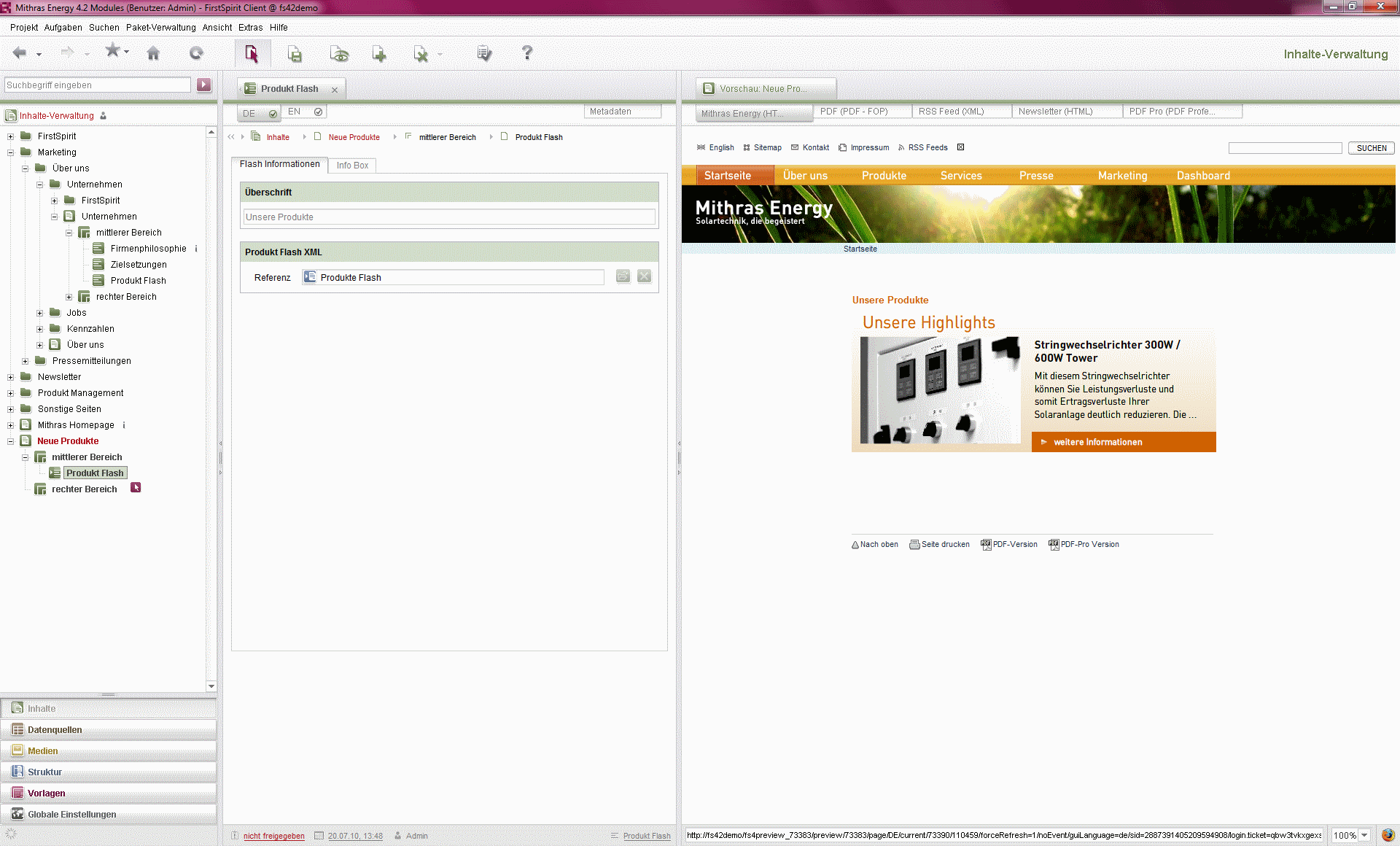Collapse the Marketing folder
This screenshot has height=846, width=1400.
pos(11,152)
